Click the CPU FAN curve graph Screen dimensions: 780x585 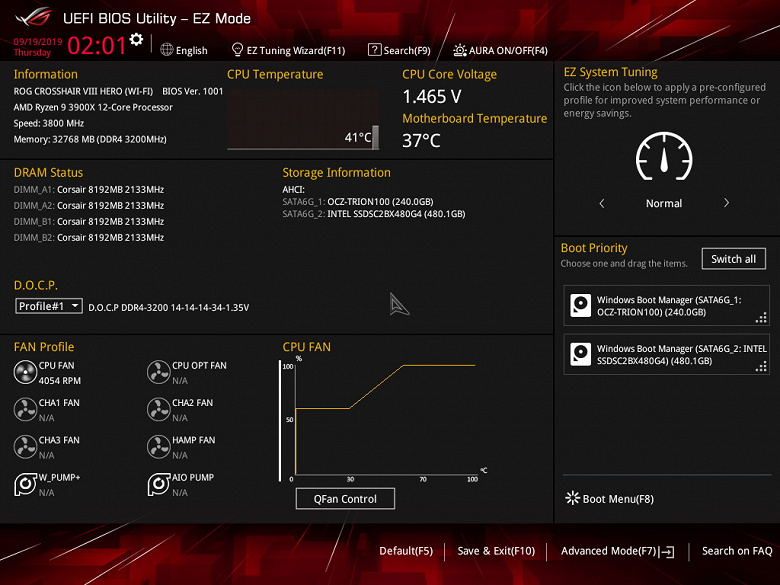[384, 420]
